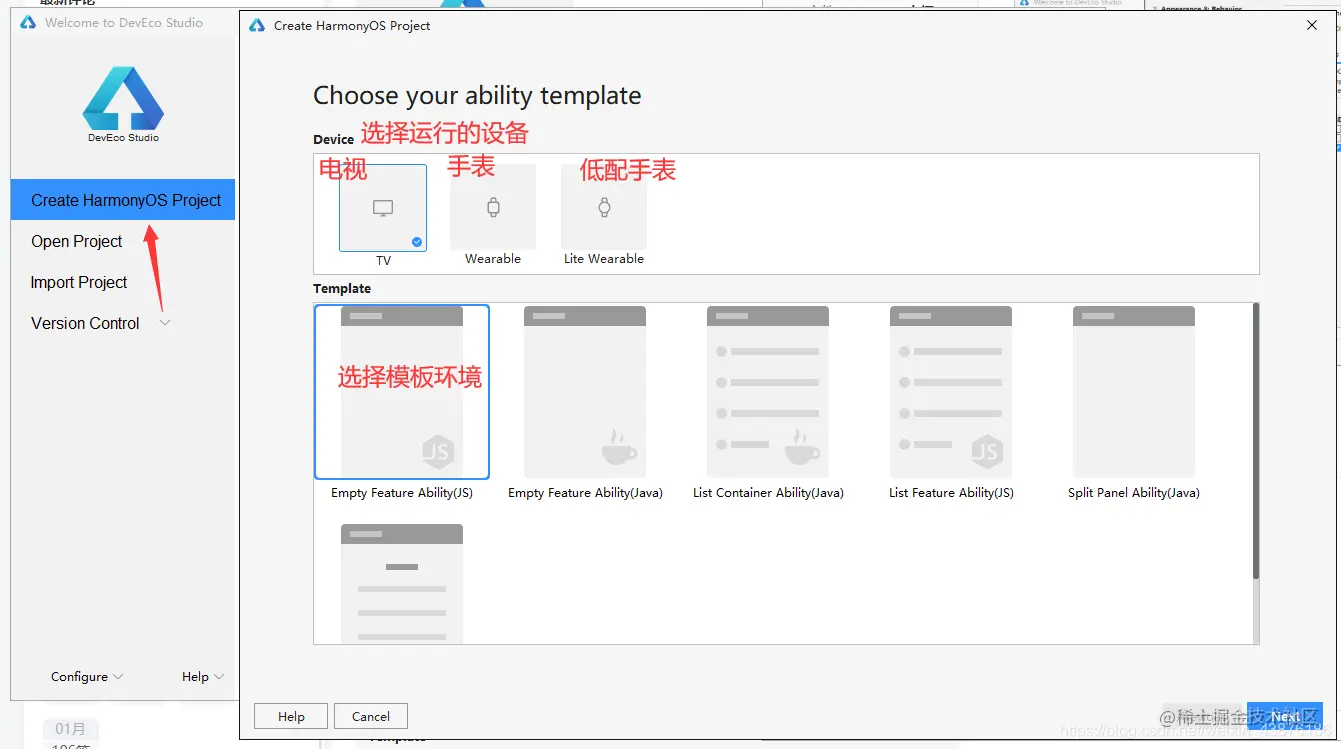This screenshot has height=749, width=1341.
Task: Click the Choose your ability template heading
Action: coord(477,96)
